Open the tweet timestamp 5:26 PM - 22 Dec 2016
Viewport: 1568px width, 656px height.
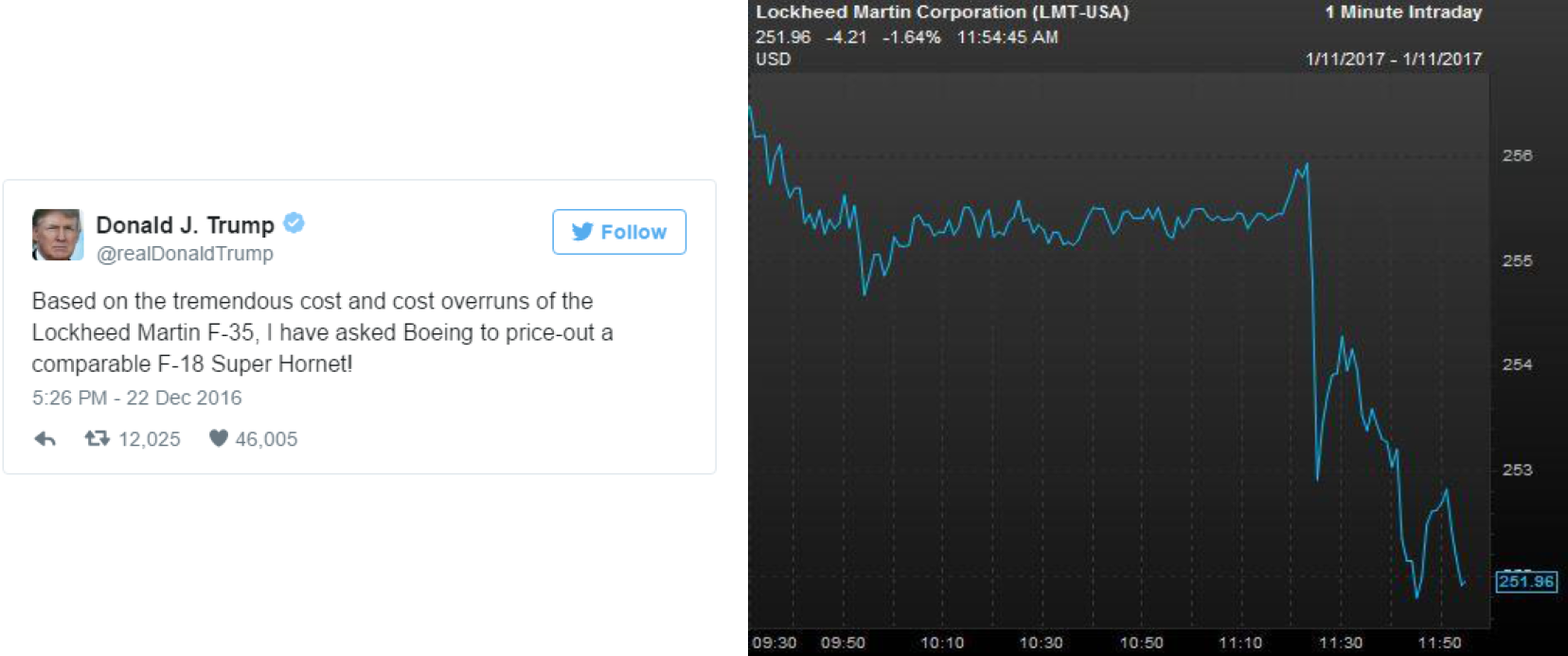coord(137,398)
